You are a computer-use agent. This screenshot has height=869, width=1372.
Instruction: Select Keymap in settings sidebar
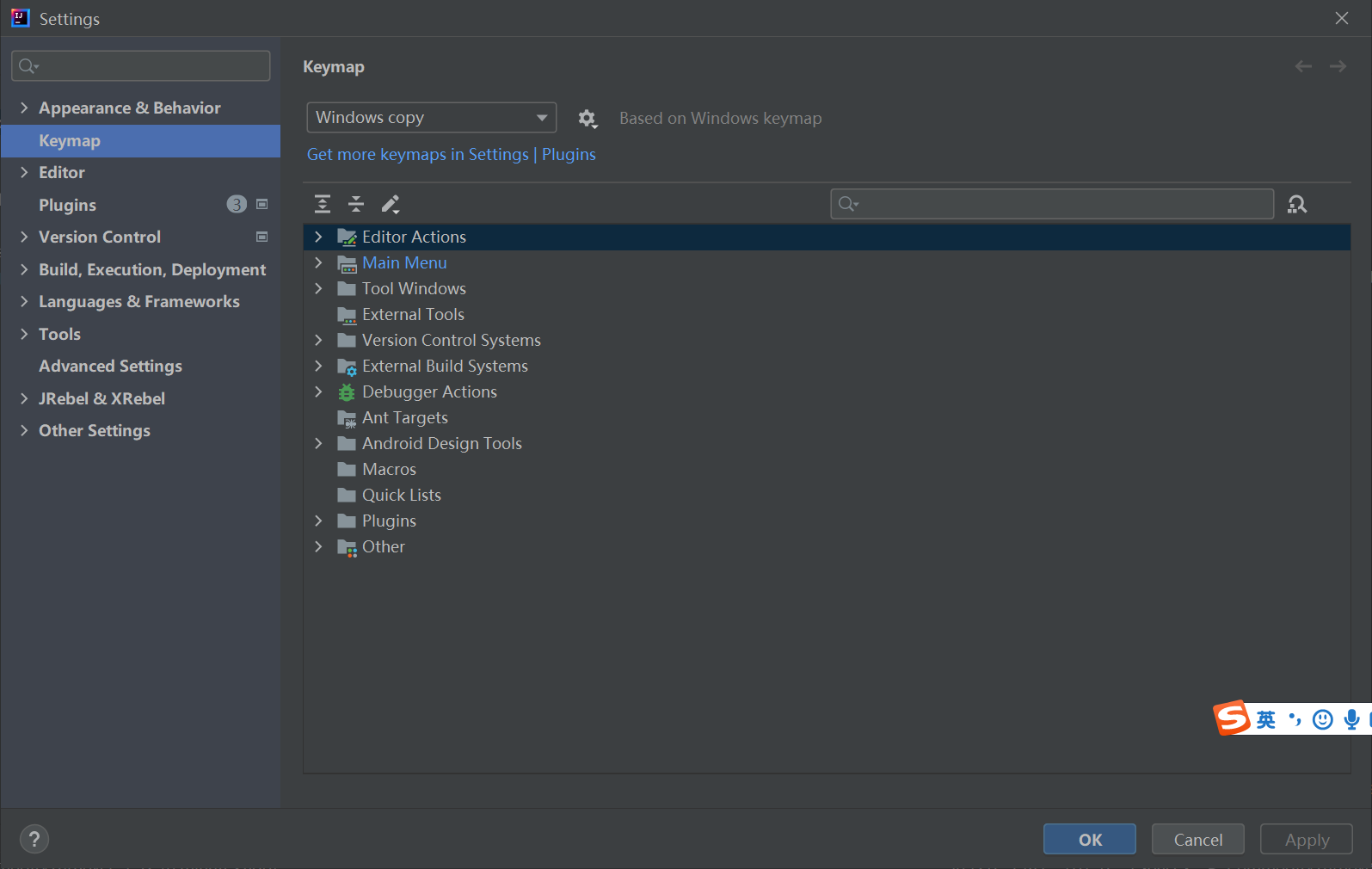coord(141,140)
